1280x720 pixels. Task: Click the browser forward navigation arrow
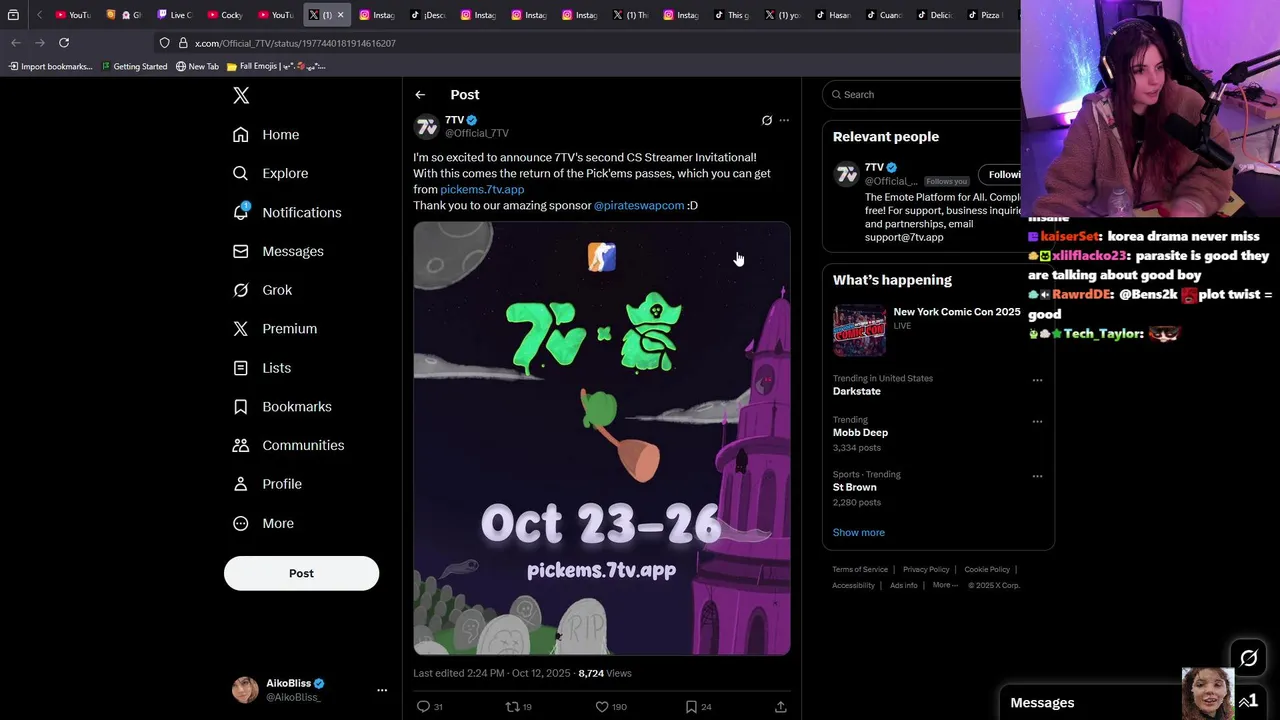pyautogui.click(x=40, y=43)
